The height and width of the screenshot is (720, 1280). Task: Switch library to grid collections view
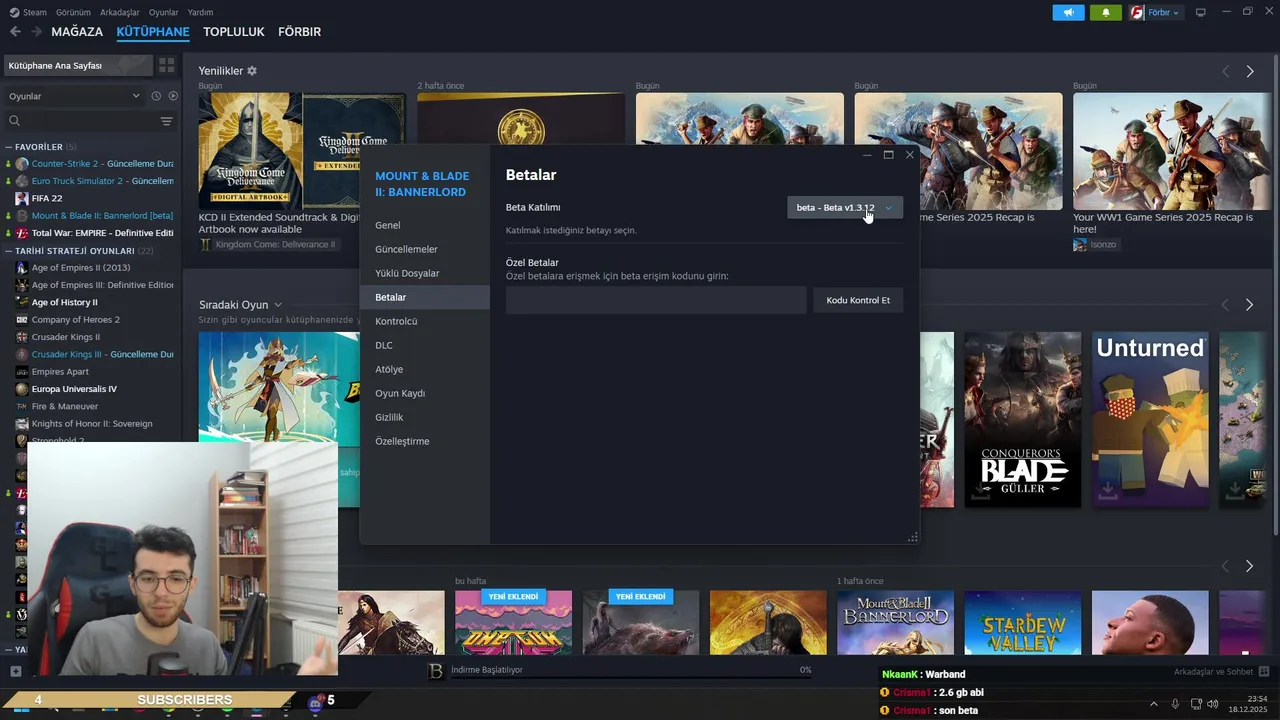click(166, 65)
